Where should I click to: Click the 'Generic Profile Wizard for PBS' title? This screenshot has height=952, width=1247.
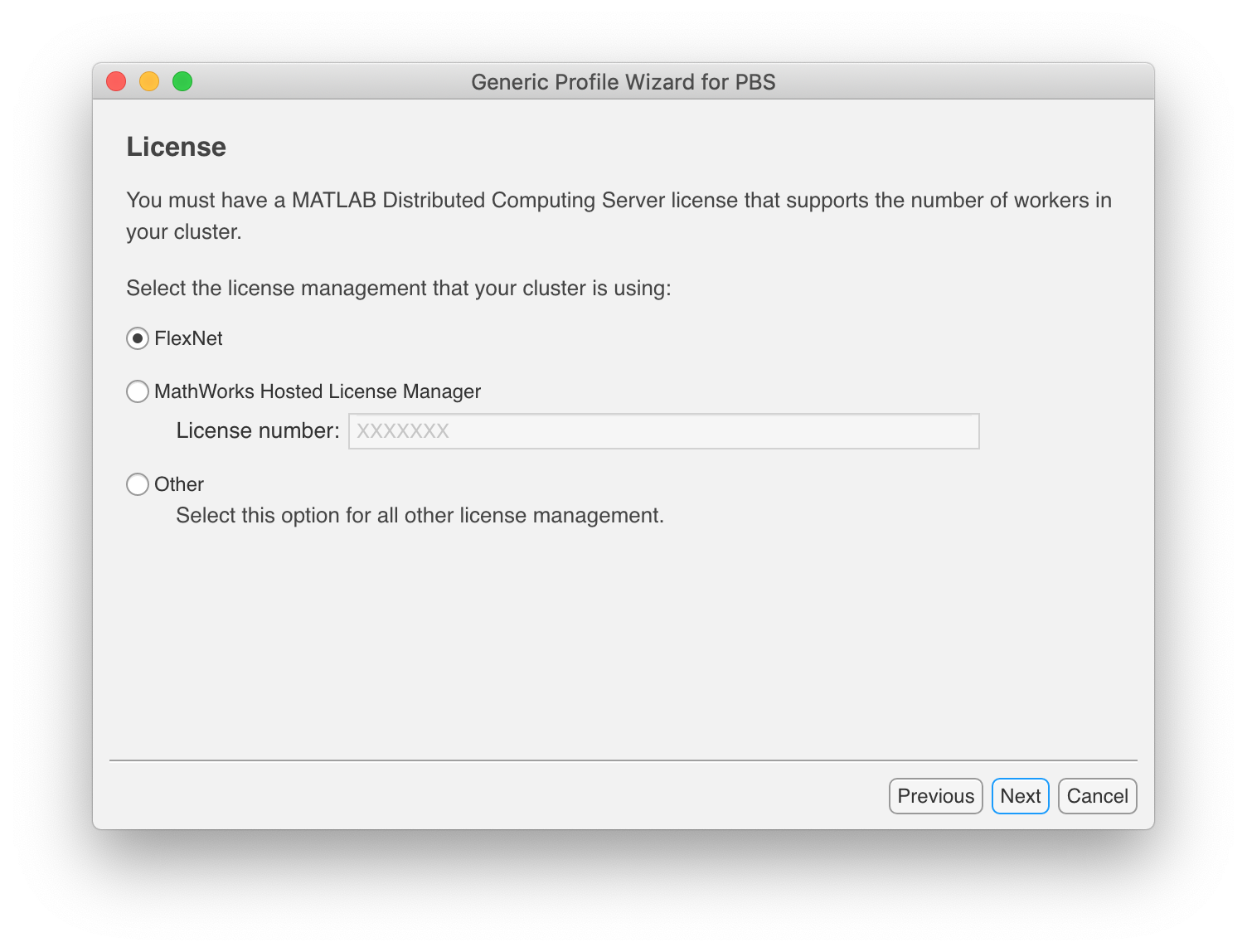(623, 82)
